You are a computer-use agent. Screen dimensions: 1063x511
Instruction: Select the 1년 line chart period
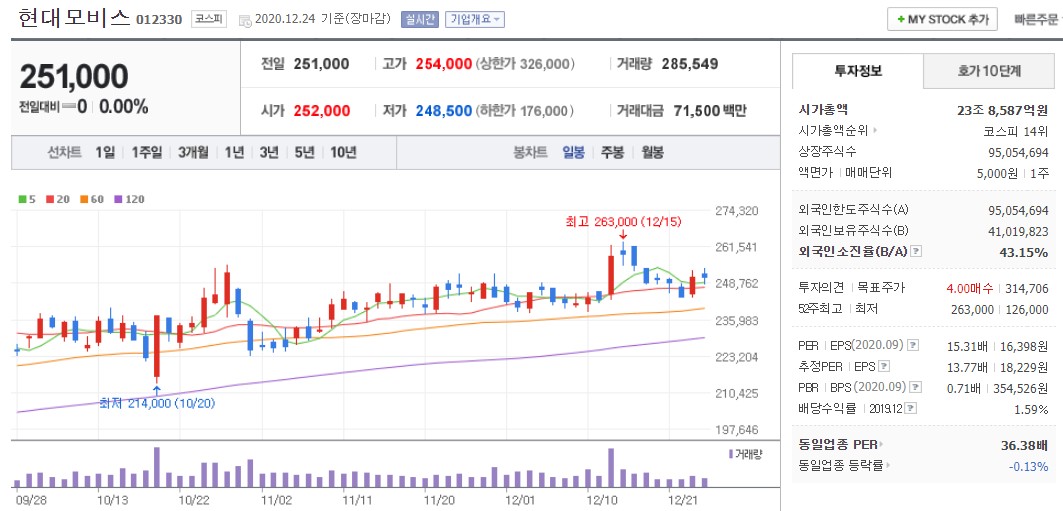(234, 152)
